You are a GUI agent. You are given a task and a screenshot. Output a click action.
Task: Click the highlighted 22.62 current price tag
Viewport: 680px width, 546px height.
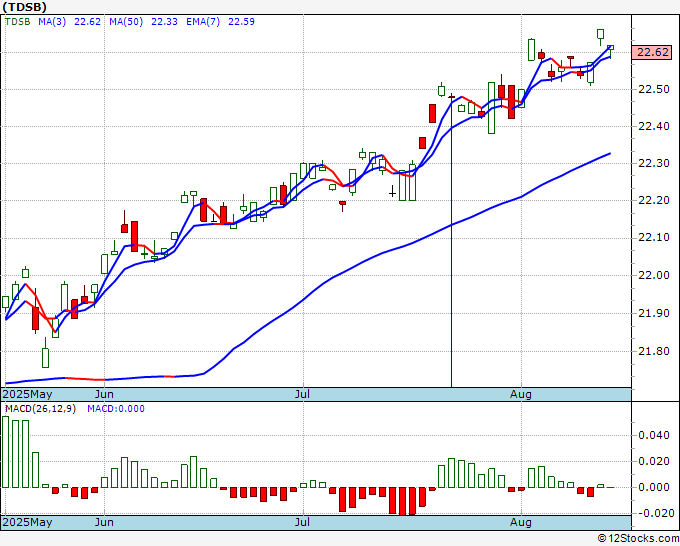pyautogui.click(x=653, y=52)
